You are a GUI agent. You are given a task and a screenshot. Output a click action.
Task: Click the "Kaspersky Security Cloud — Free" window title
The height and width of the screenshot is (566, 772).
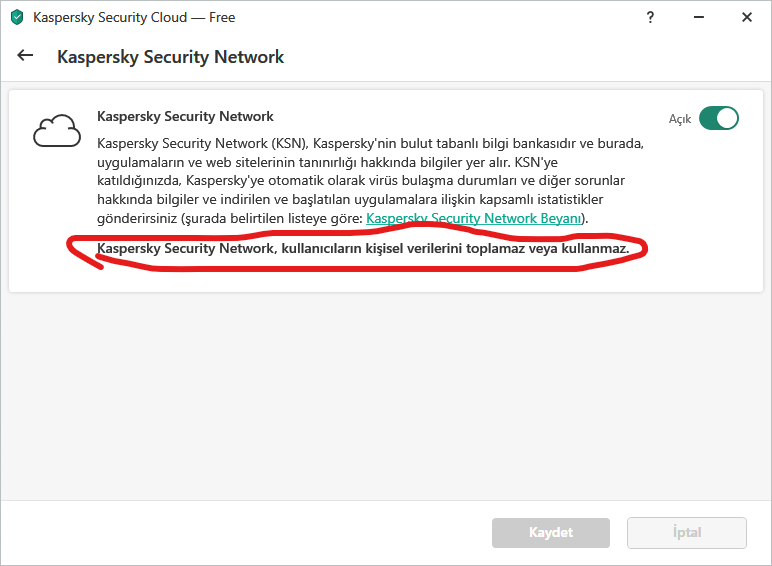(134, 18)
